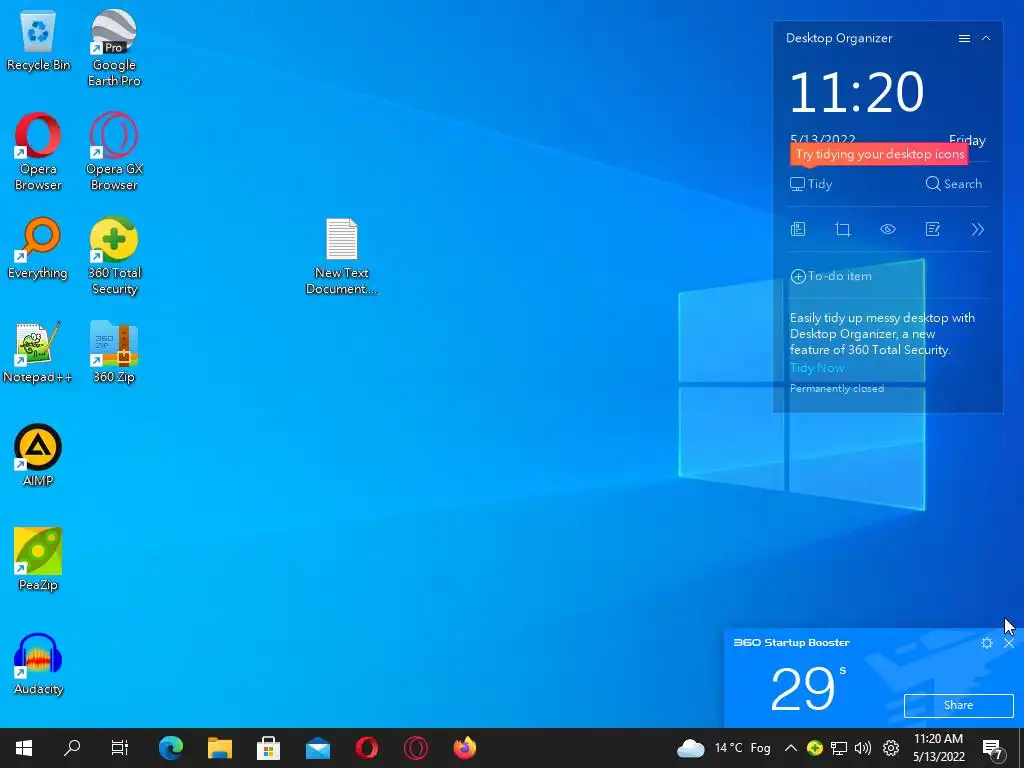Select the Notepad++ desktop shortcut
This screenshot has width=1024, height=768.
[37, 353]
